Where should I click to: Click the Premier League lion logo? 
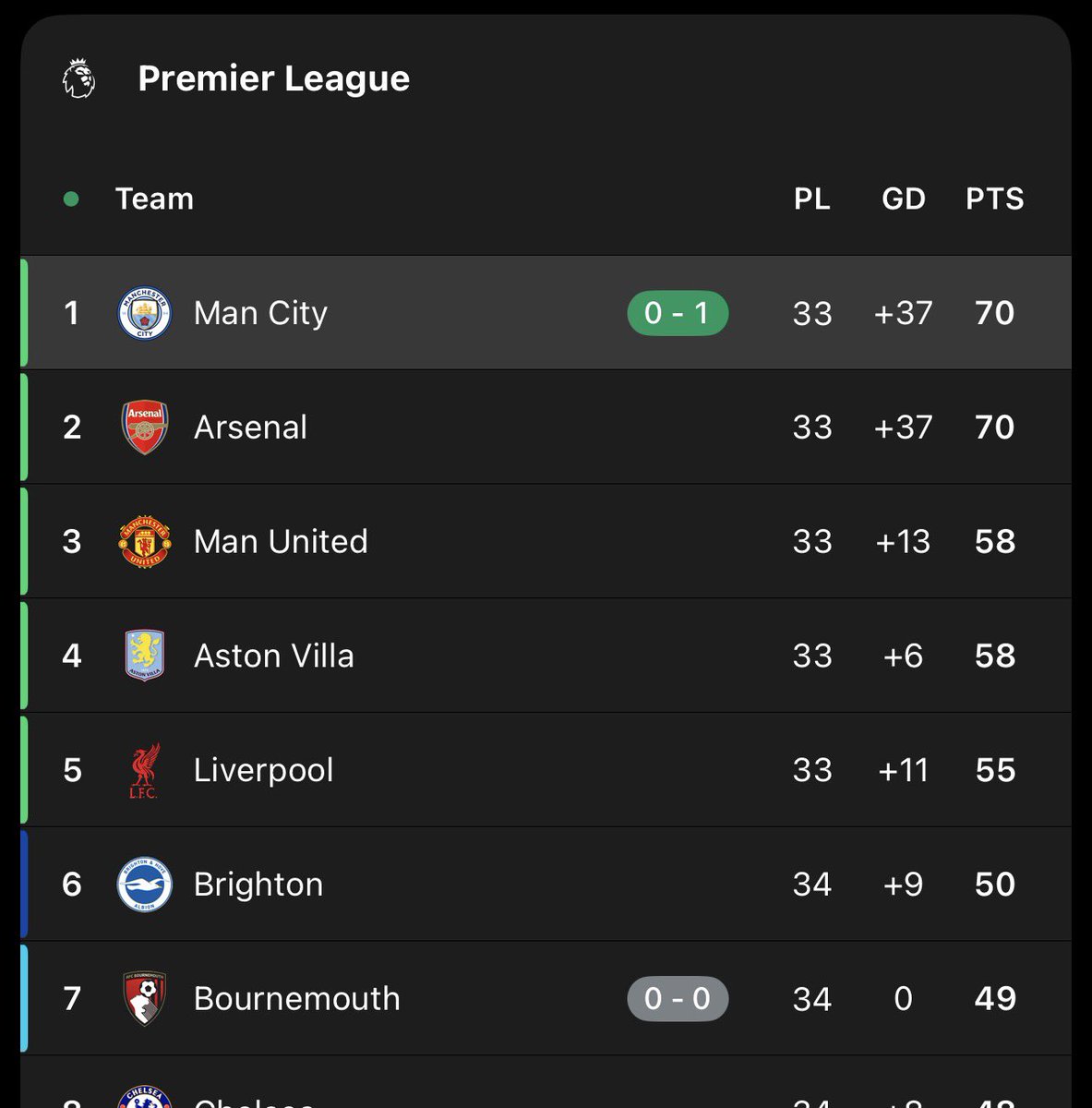79,78
